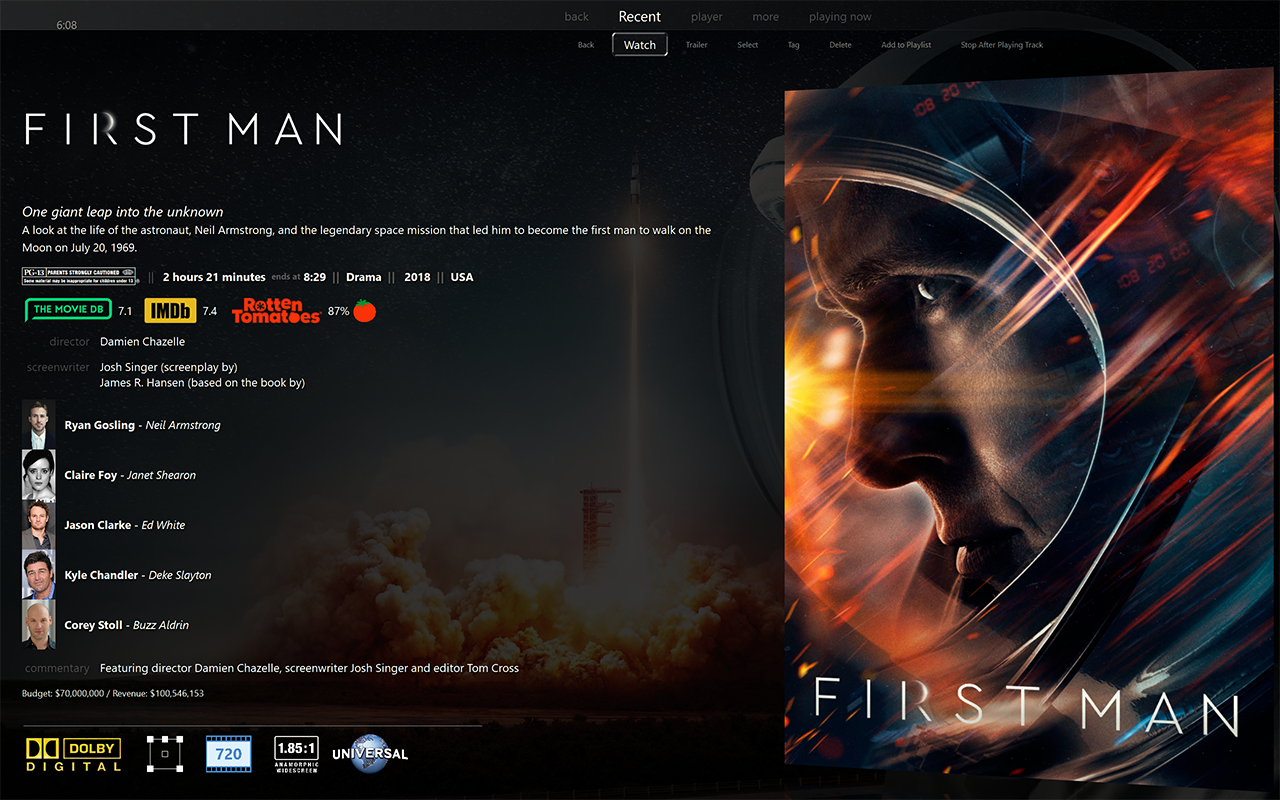1280x800 pixels.
Task: Click Ryan Gosling - Neil Armstrong text
Action: (x=142, y=425)
